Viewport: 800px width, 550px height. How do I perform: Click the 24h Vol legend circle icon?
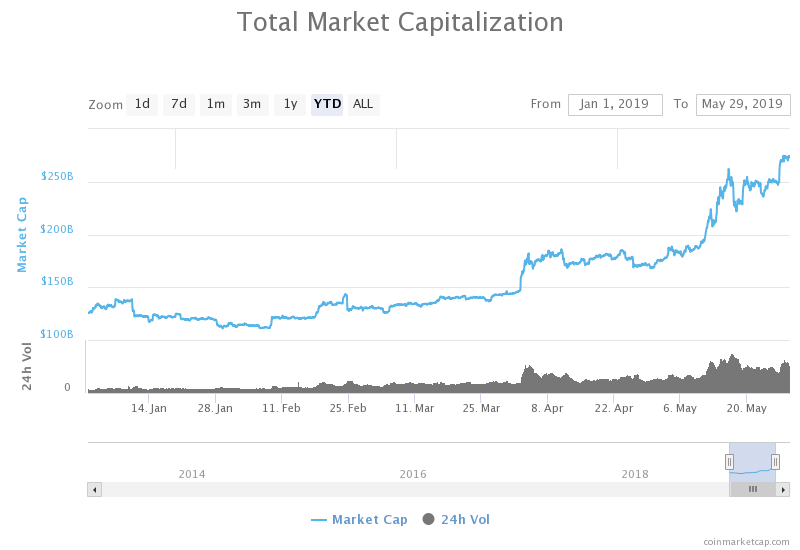click(429, 519)
